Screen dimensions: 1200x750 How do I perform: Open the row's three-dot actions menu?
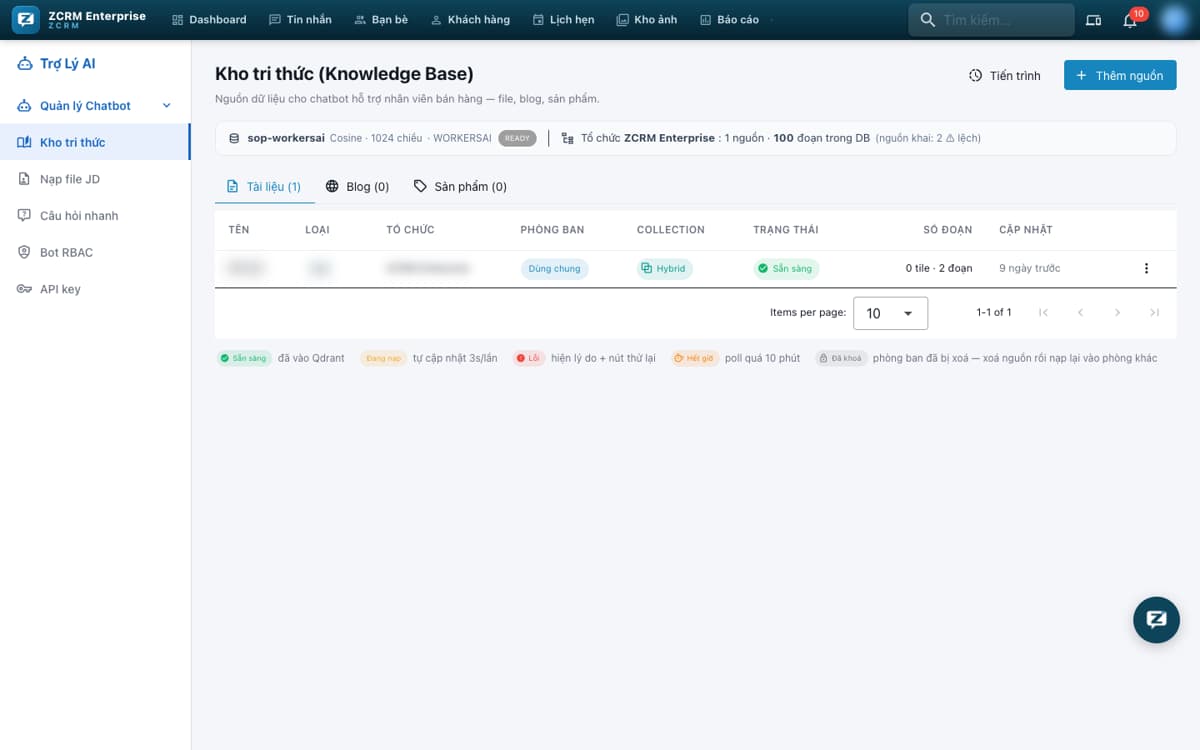[1146, 268]
